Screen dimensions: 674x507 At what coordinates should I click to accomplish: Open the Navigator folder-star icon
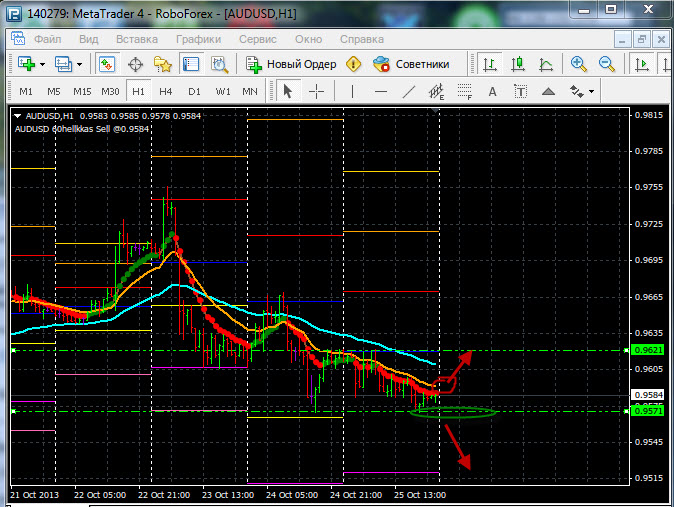point(163,64)
